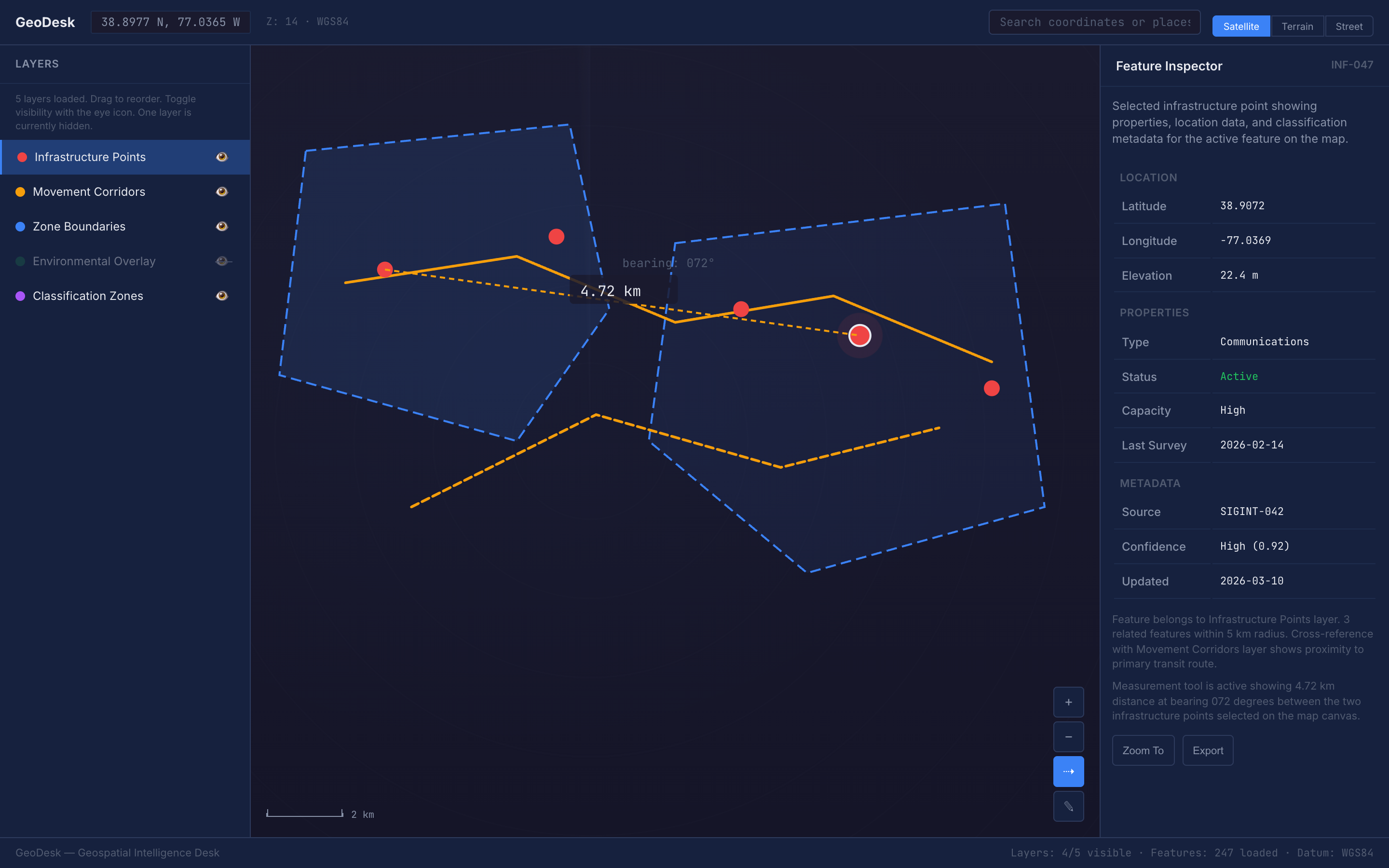Click the purple Classification Zones color dot
This screenshot has height=868, width=1389.
(20, 296)
